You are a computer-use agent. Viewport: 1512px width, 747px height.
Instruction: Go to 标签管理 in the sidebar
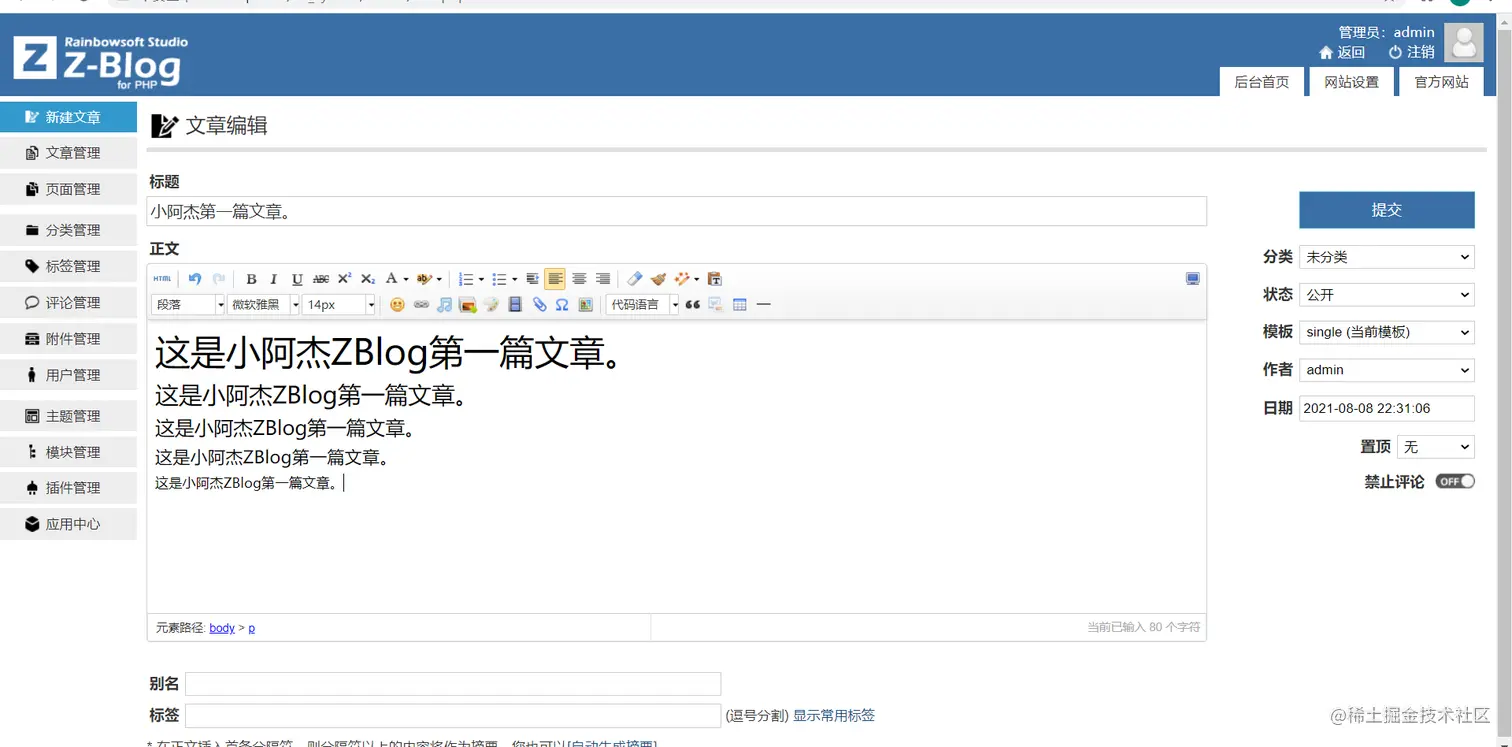(x=68, y=266)
